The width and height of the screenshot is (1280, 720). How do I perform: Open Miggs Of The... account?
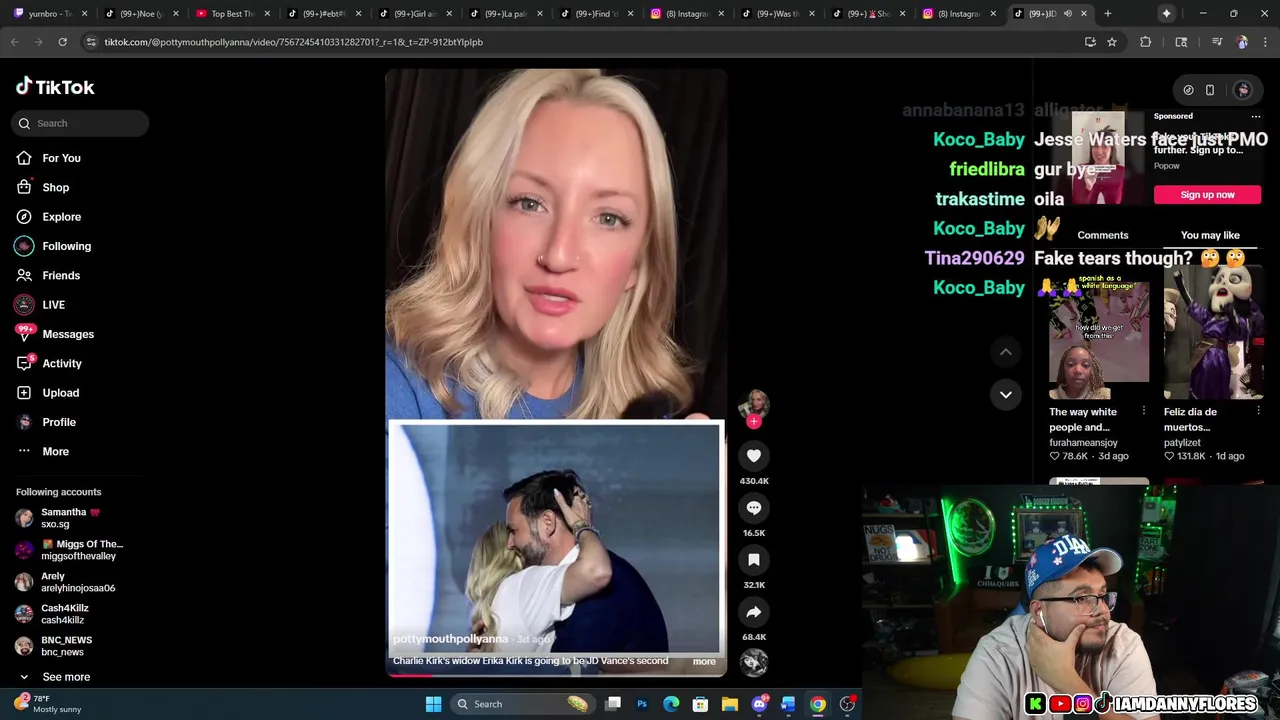[x=70, y=550]
